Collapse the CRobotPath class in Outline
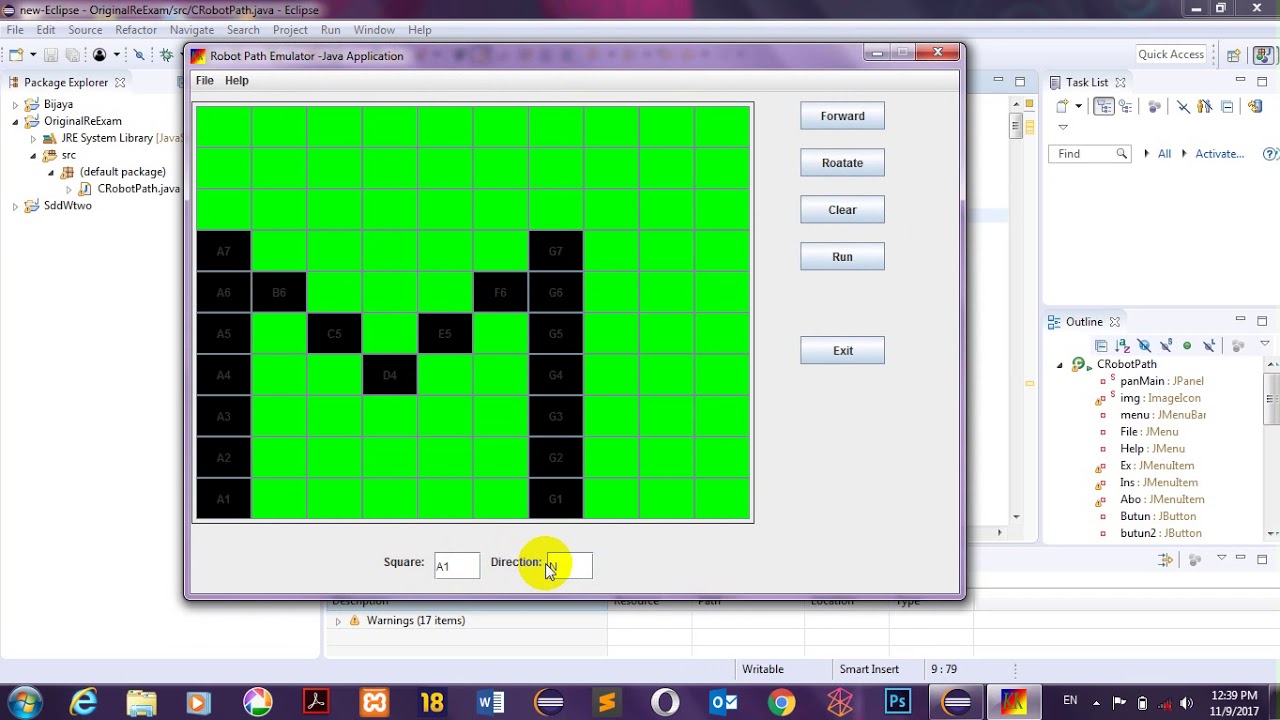Screen dimensions: 1280x720 pos(1060,364)
